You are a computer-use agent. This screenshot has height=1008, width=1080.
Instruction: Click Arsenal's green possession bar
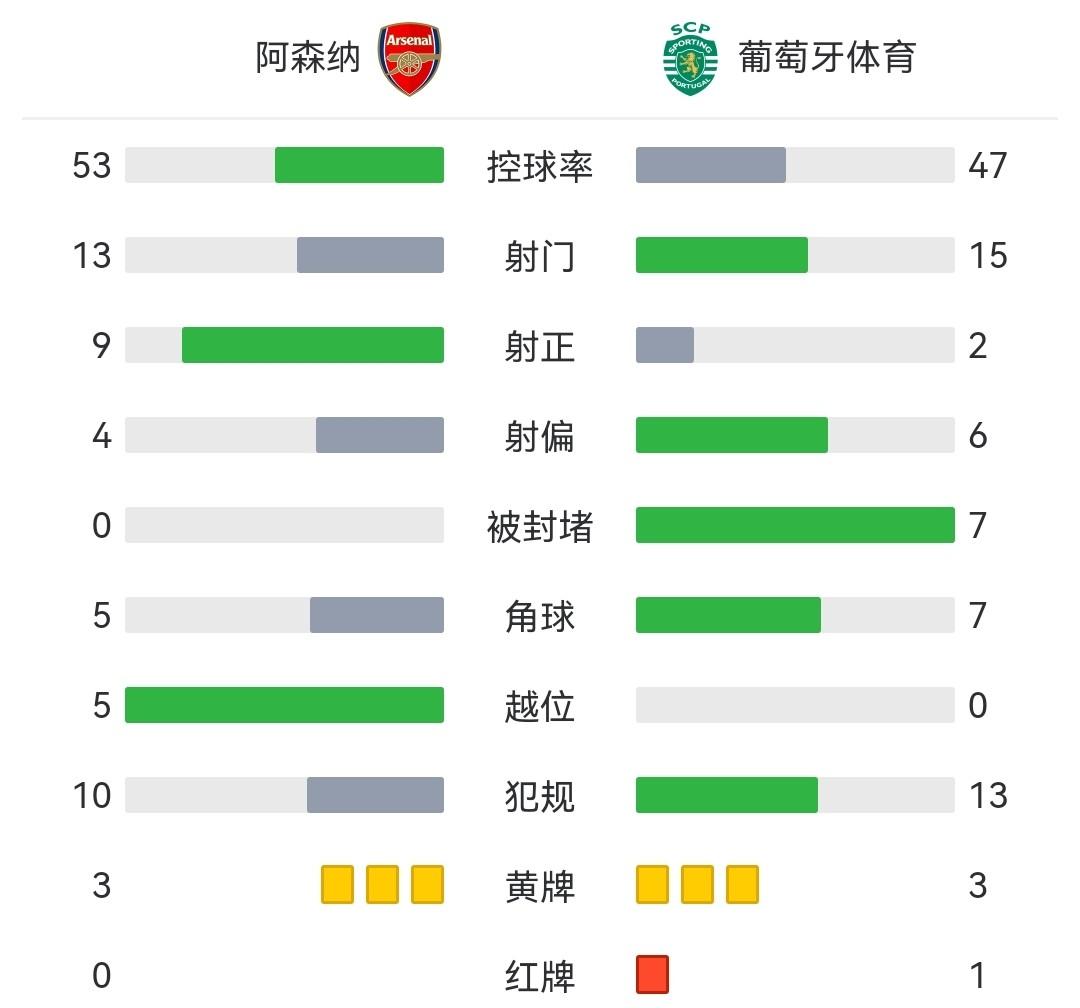pyautogui.click(x=359, y=165)
